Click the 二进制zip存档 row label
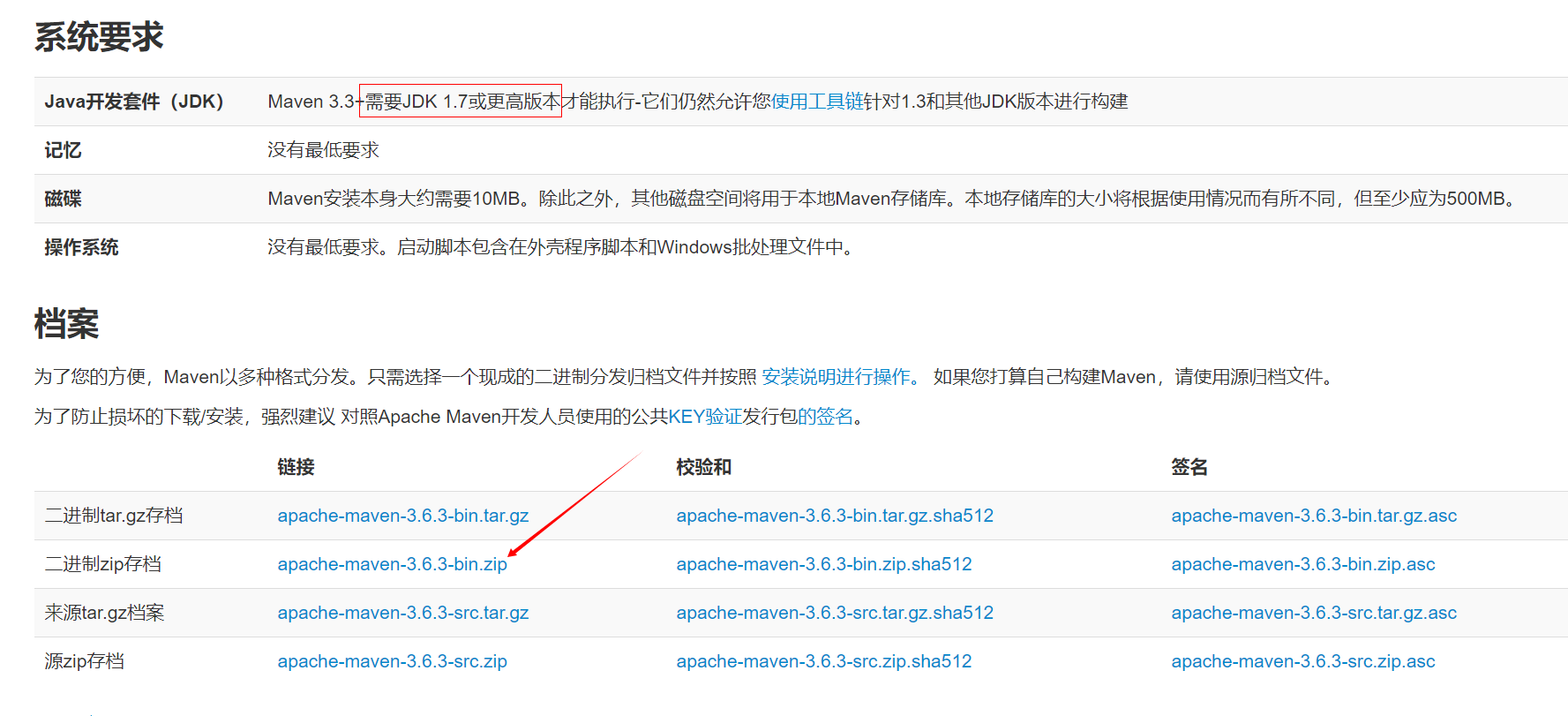 pyautogui.click(x=103, y=564)
